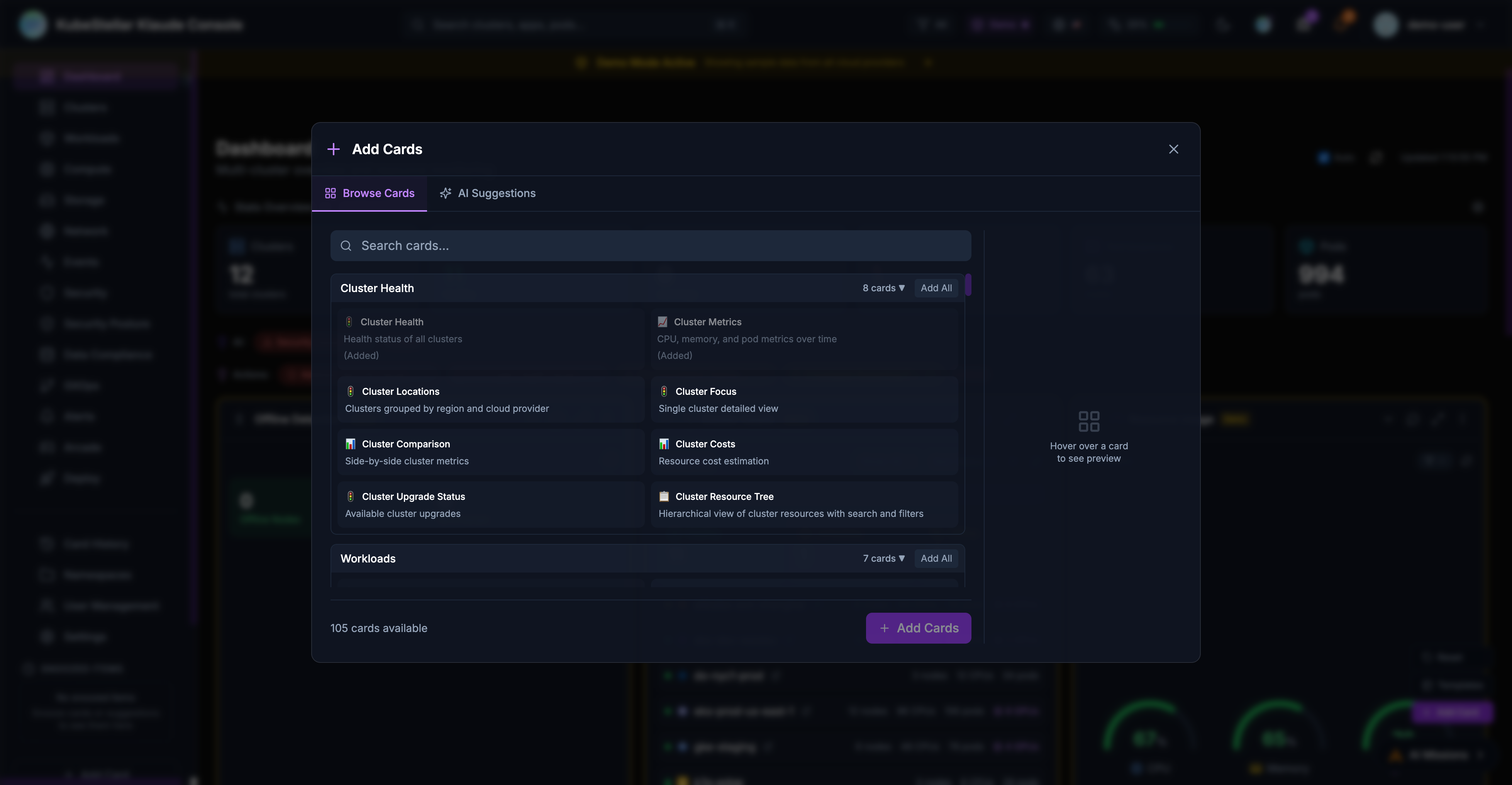Click the plus icon beside Add Cards title

coord(333,149)
